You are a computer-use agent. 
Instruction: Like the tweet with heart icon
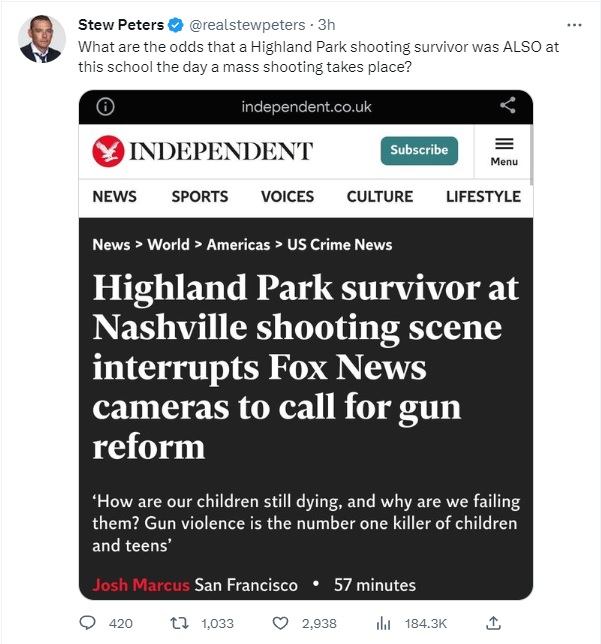point(281,623)
